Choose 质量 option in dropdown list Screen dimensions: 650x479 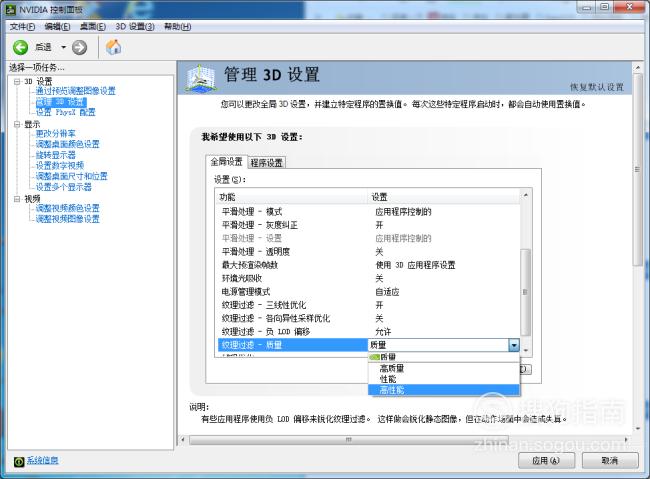pos(444,357)
